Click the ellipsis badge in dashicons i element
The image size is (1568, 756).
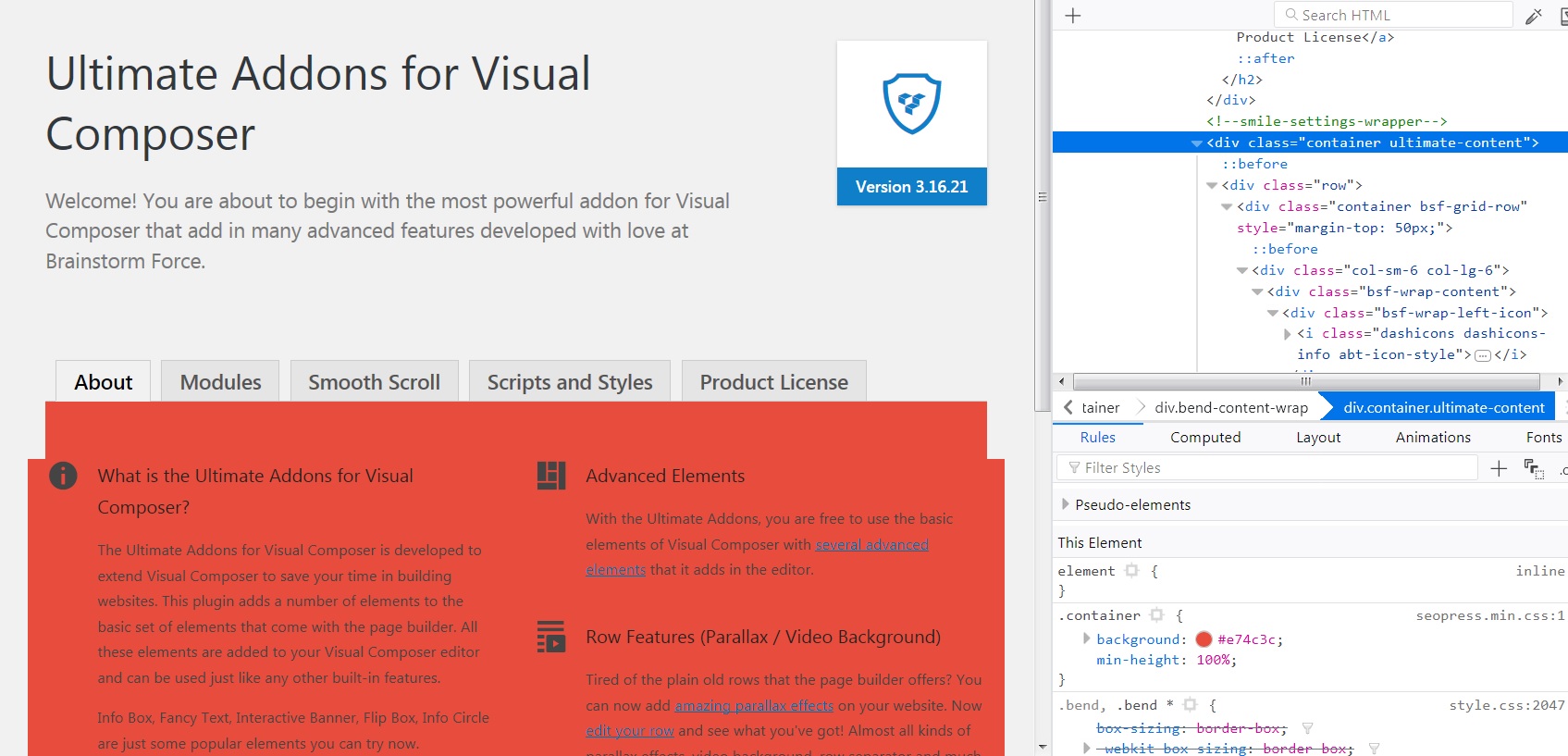[x=1482, y=355]
